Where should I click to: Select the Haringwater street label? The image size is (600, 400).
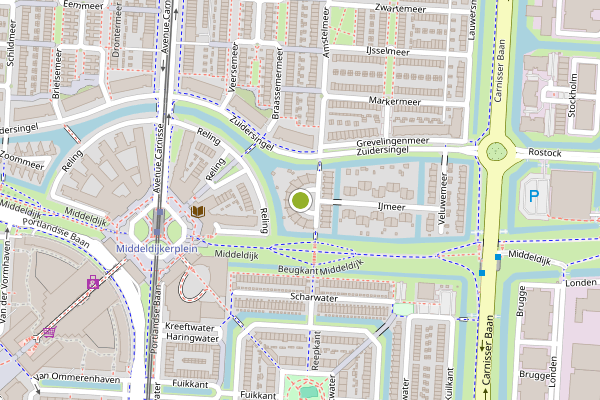point(192,338)
